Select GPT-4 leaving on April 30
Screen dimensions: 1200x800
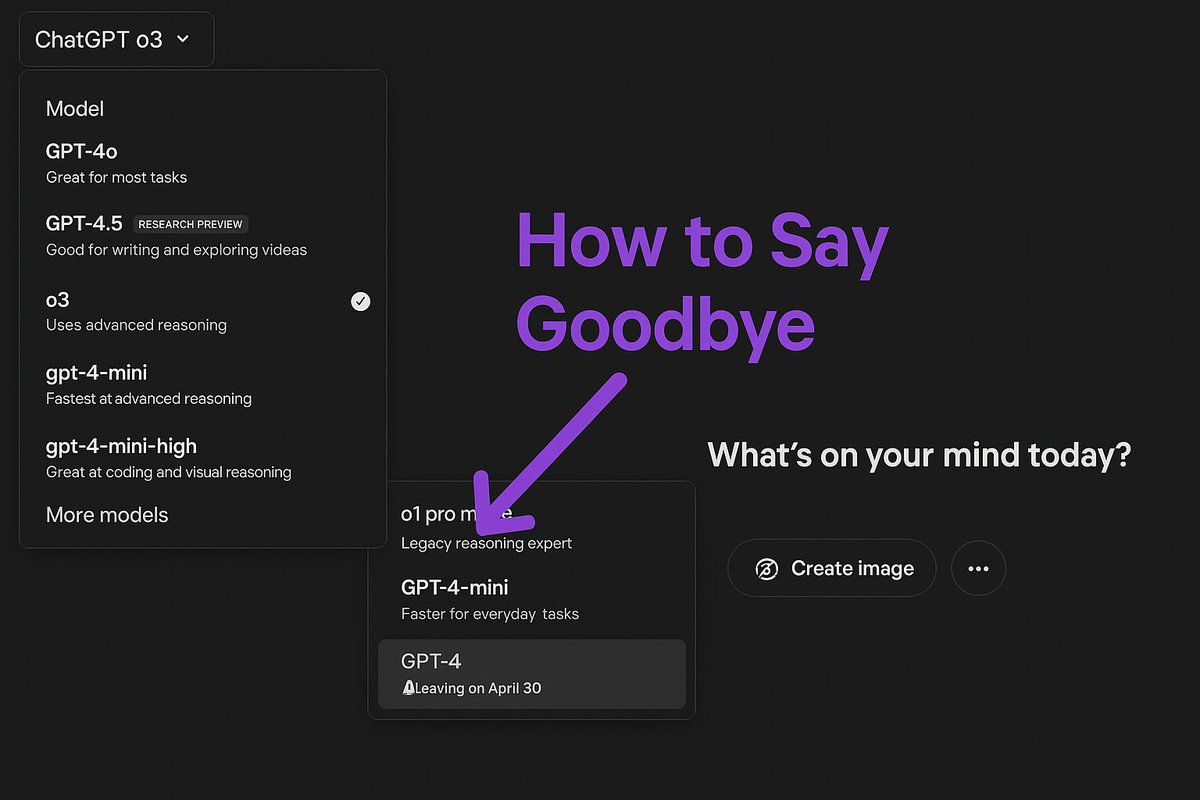pos(531,674)
